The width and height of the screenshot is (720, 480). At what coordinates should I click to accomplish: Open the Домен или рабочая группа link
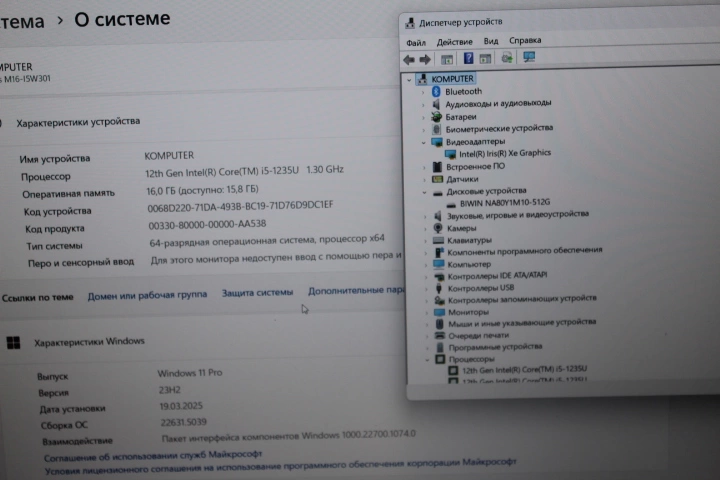point(147,295)
